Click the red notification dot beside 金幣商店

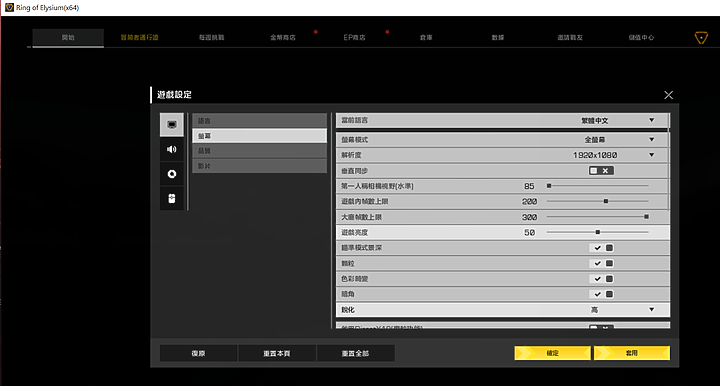[315, 32]
